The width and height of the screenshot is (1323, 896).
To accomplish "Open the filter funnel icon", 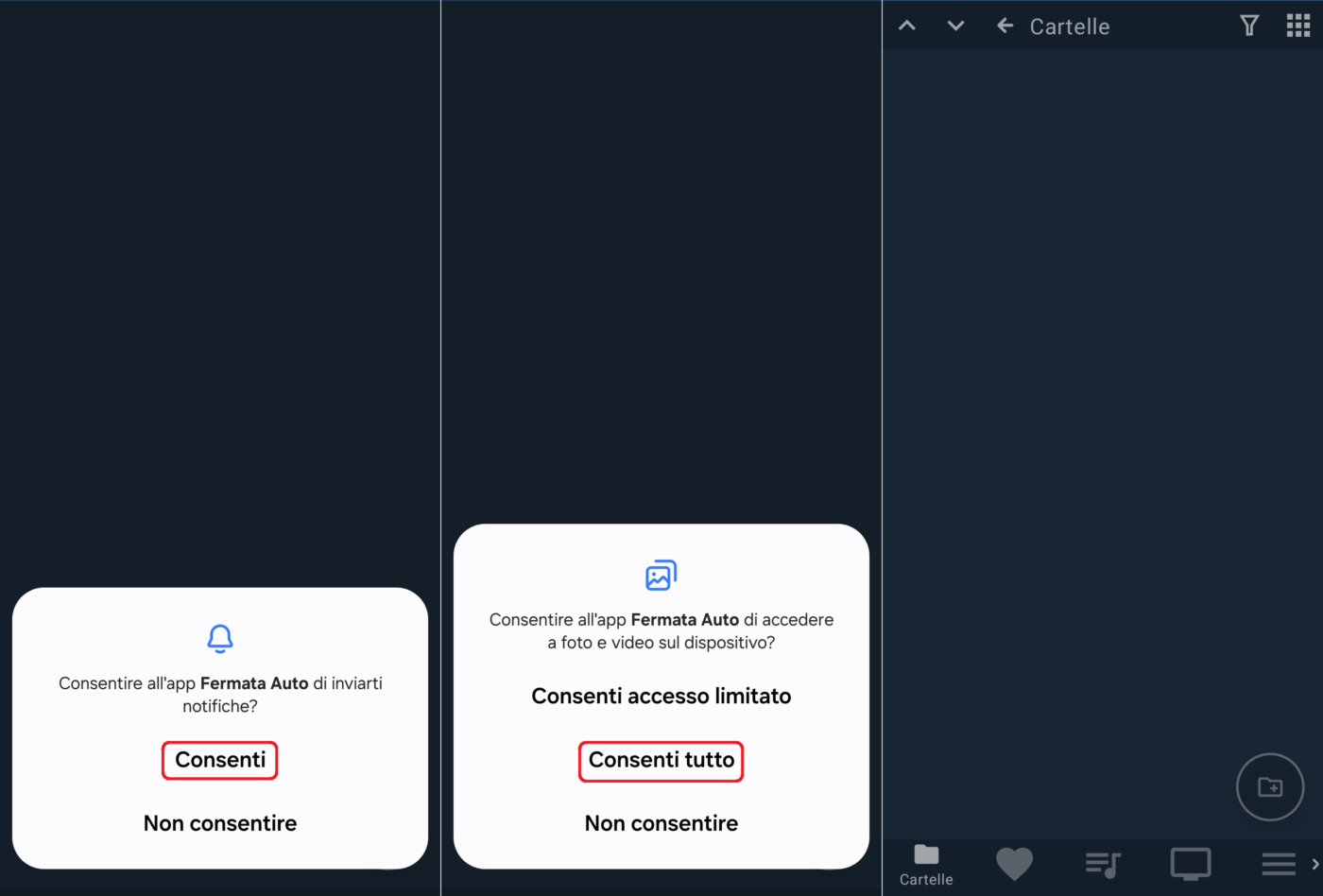I will click(1249, 26).
